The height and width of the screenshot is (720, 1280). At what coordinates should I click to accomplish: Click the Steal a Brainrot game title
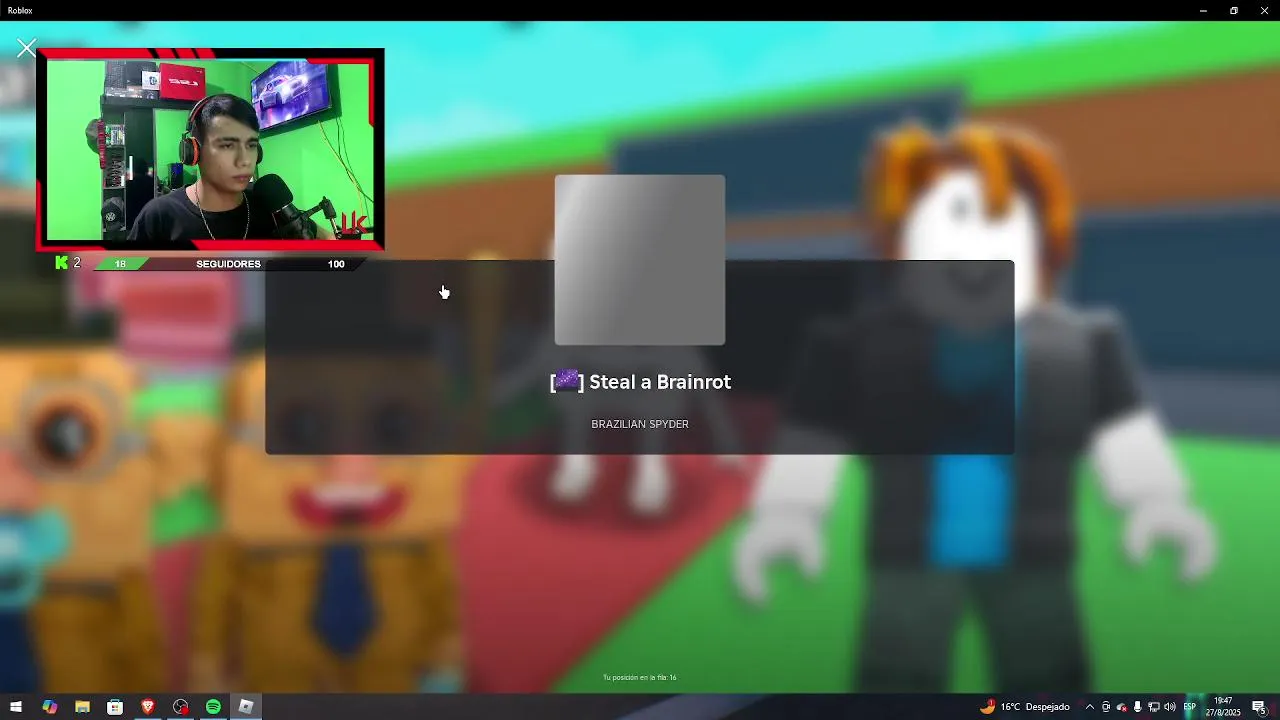(x=640, y=381)
